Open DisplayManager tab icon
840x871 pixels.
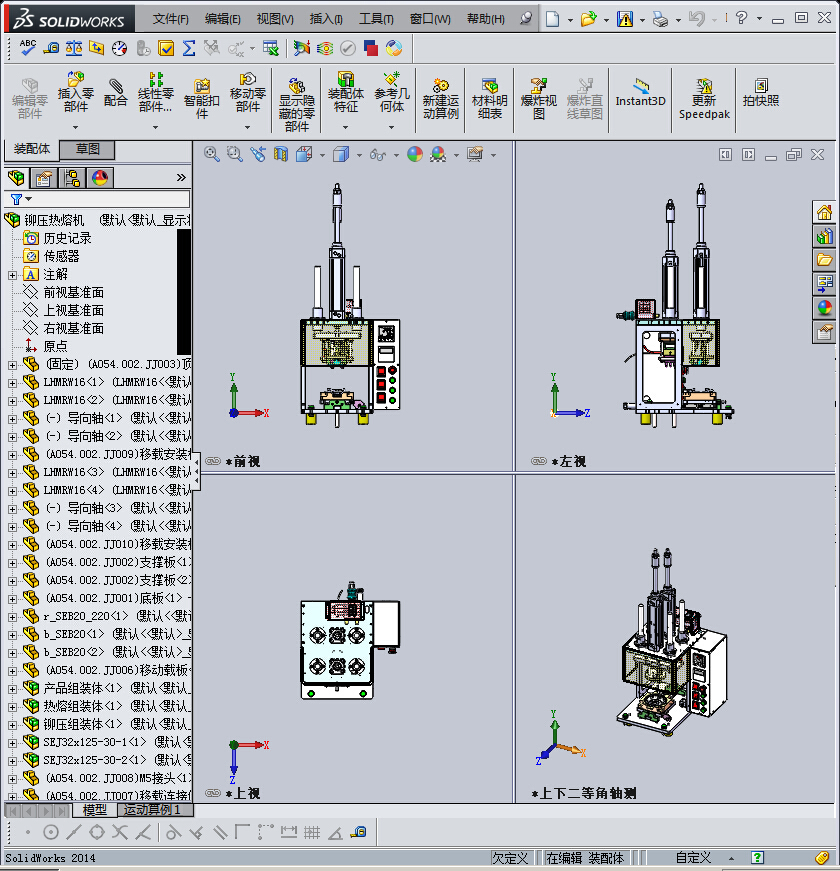click(100, 178)
